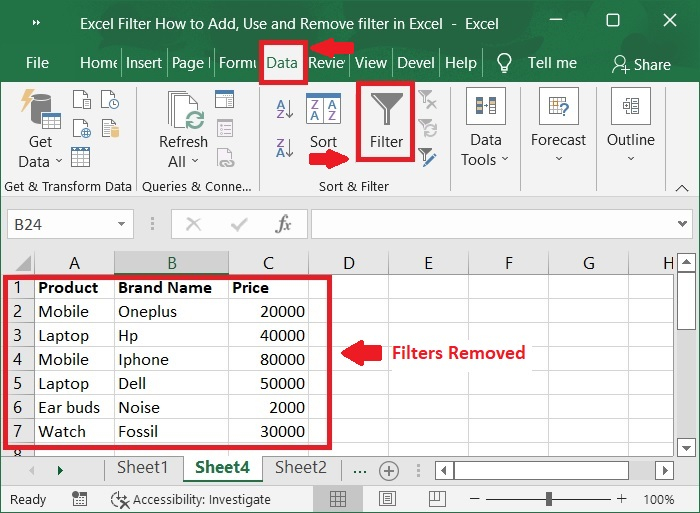Screen dimensions: 700x513
Task: Sort A to Z ascending
Action: (284, 109)
